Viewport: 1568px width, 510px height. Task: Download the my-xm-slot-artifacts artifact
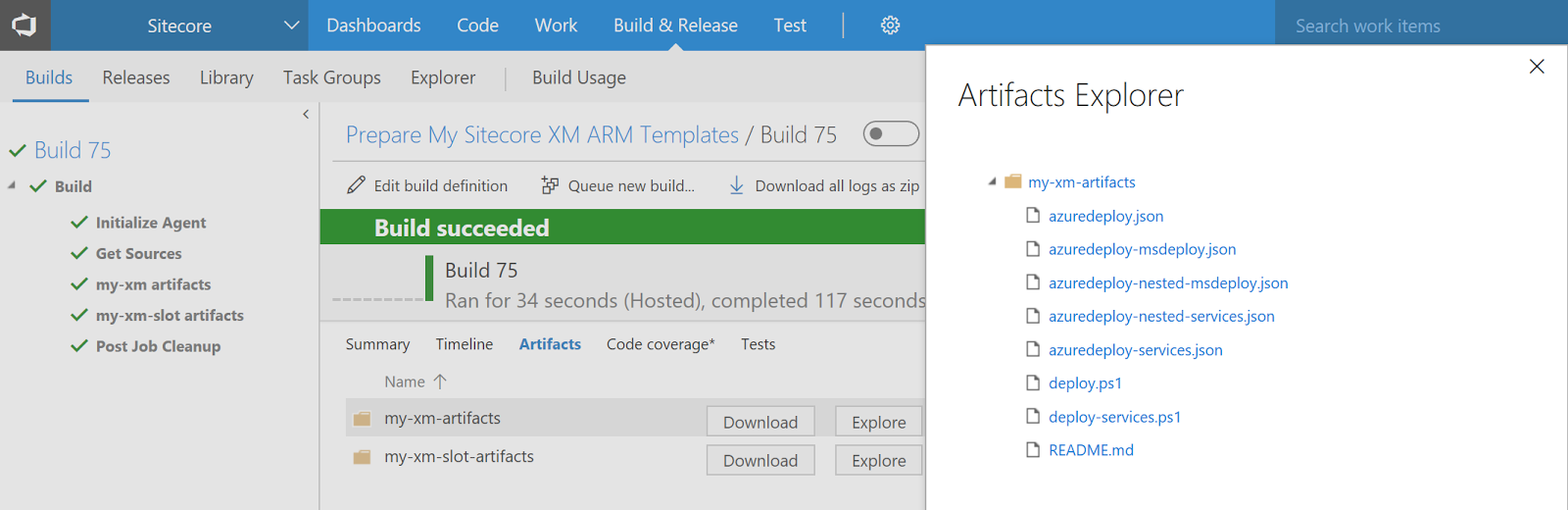[x=760, y=460]
